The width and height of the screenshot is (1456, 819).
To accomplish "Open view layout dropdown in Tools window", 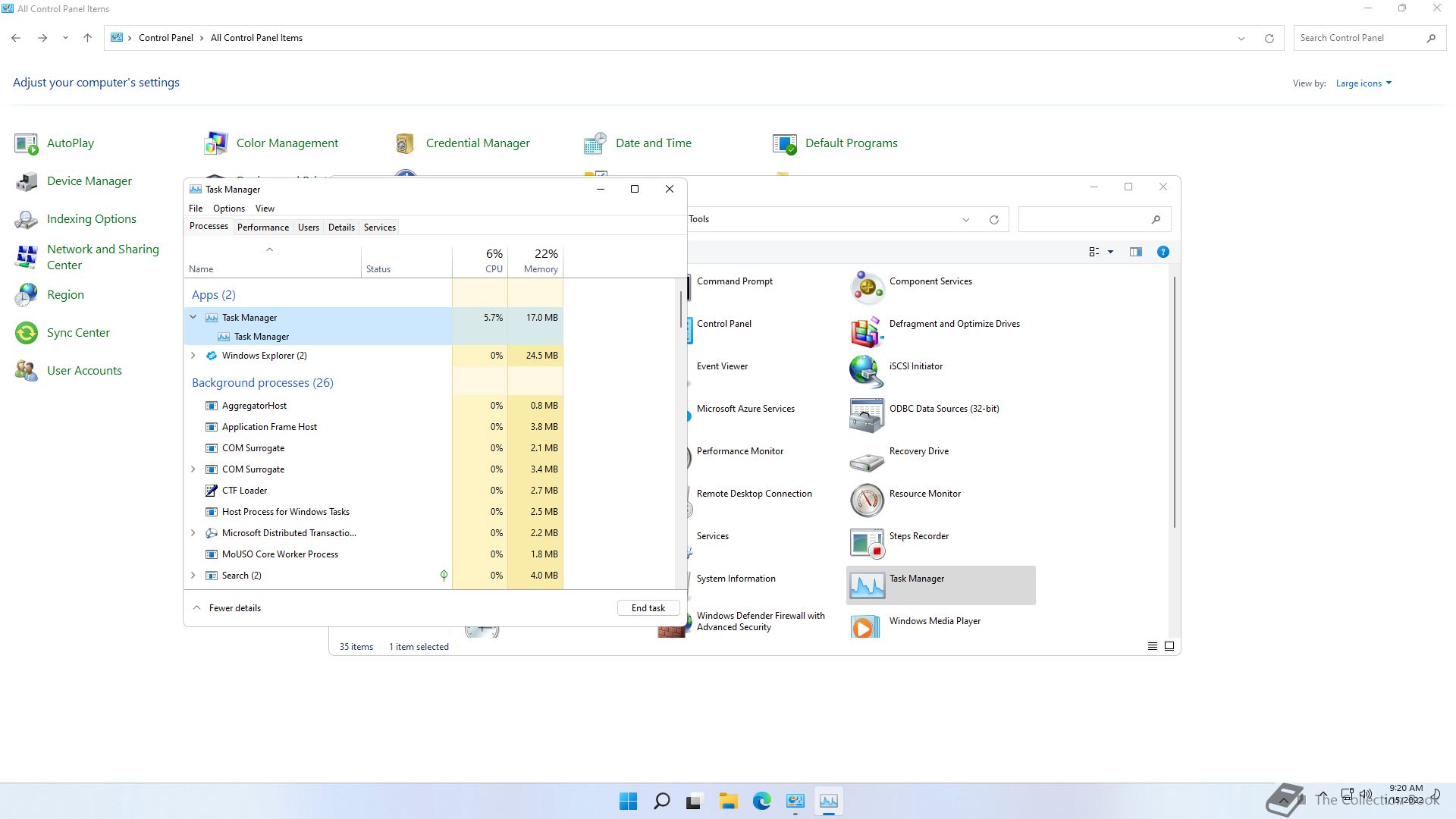I will click(x=1110, y=252).
